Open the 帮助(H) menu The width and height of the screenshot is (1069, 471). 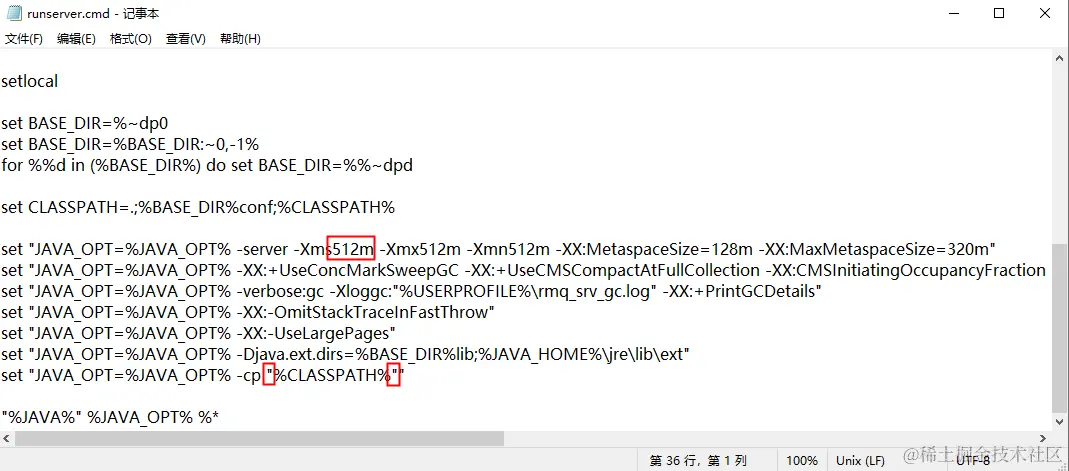(240, 39)
